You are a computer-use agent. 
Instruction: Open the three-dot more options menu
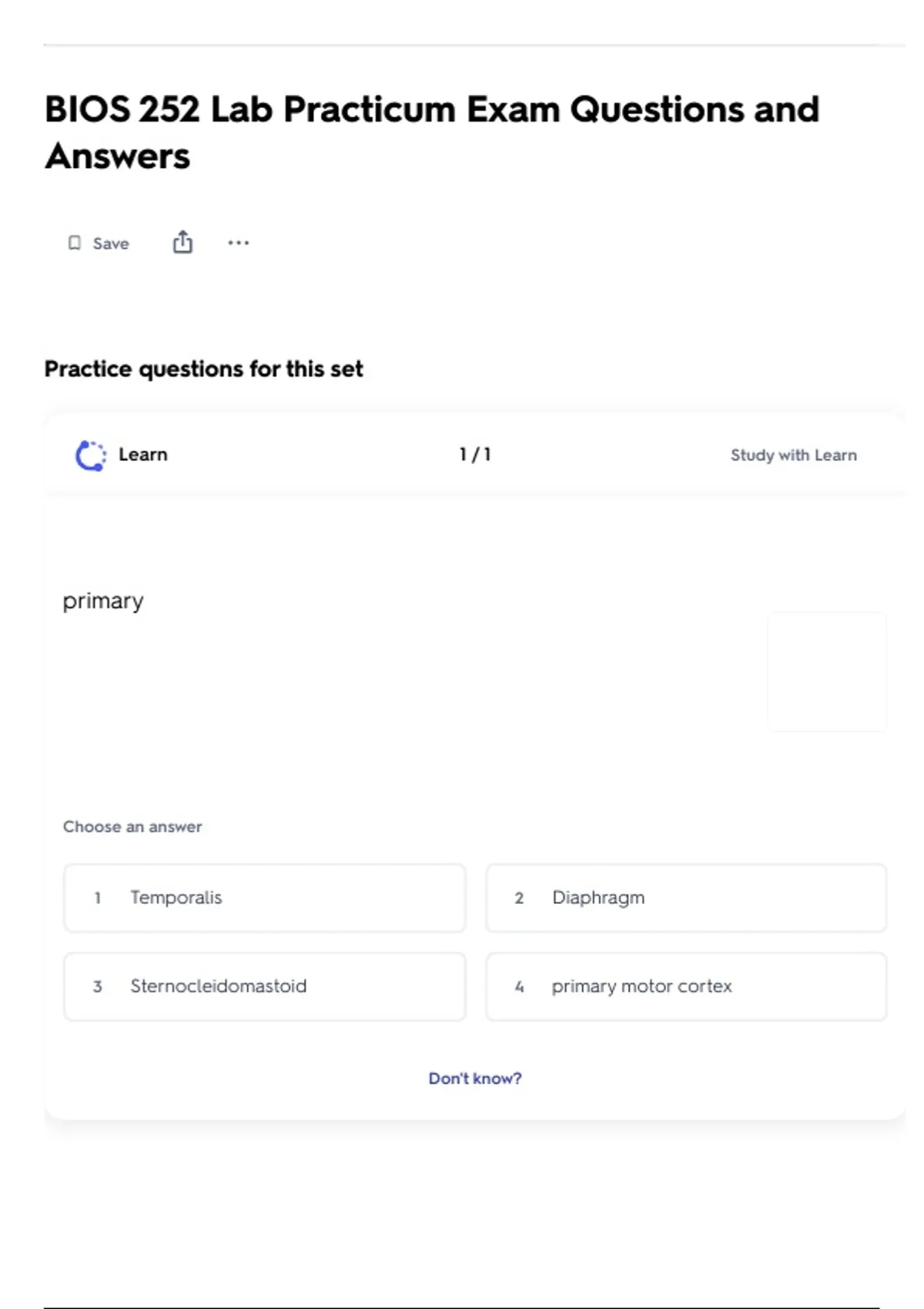point(238,243)
